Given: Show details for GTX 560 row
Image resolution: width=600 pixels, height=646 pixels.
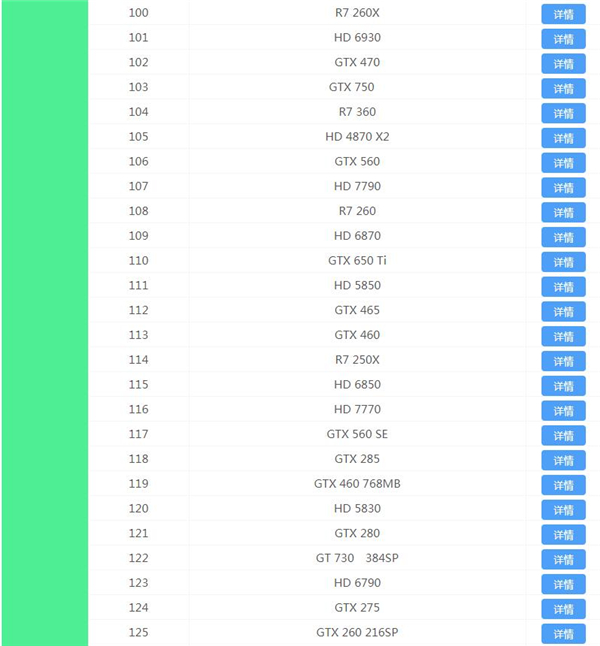Looking at the screenshot, I should click(563, 163).
